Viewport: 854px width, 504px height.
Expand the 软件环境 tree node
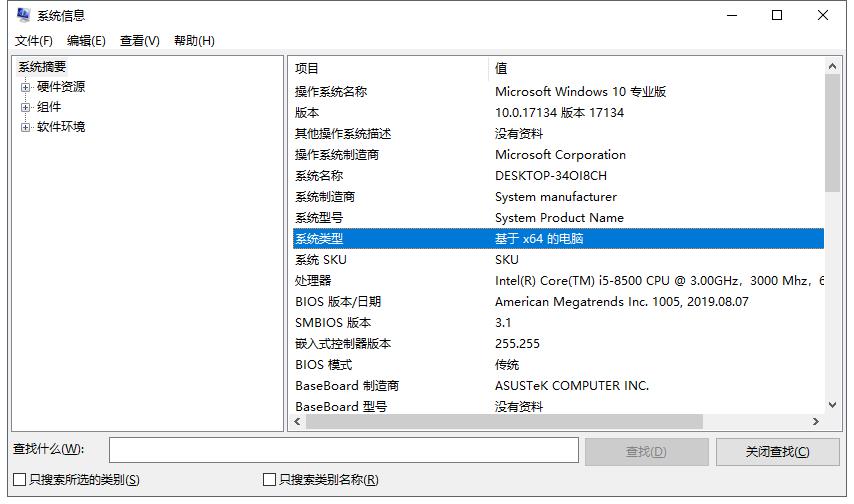[25, 127]
